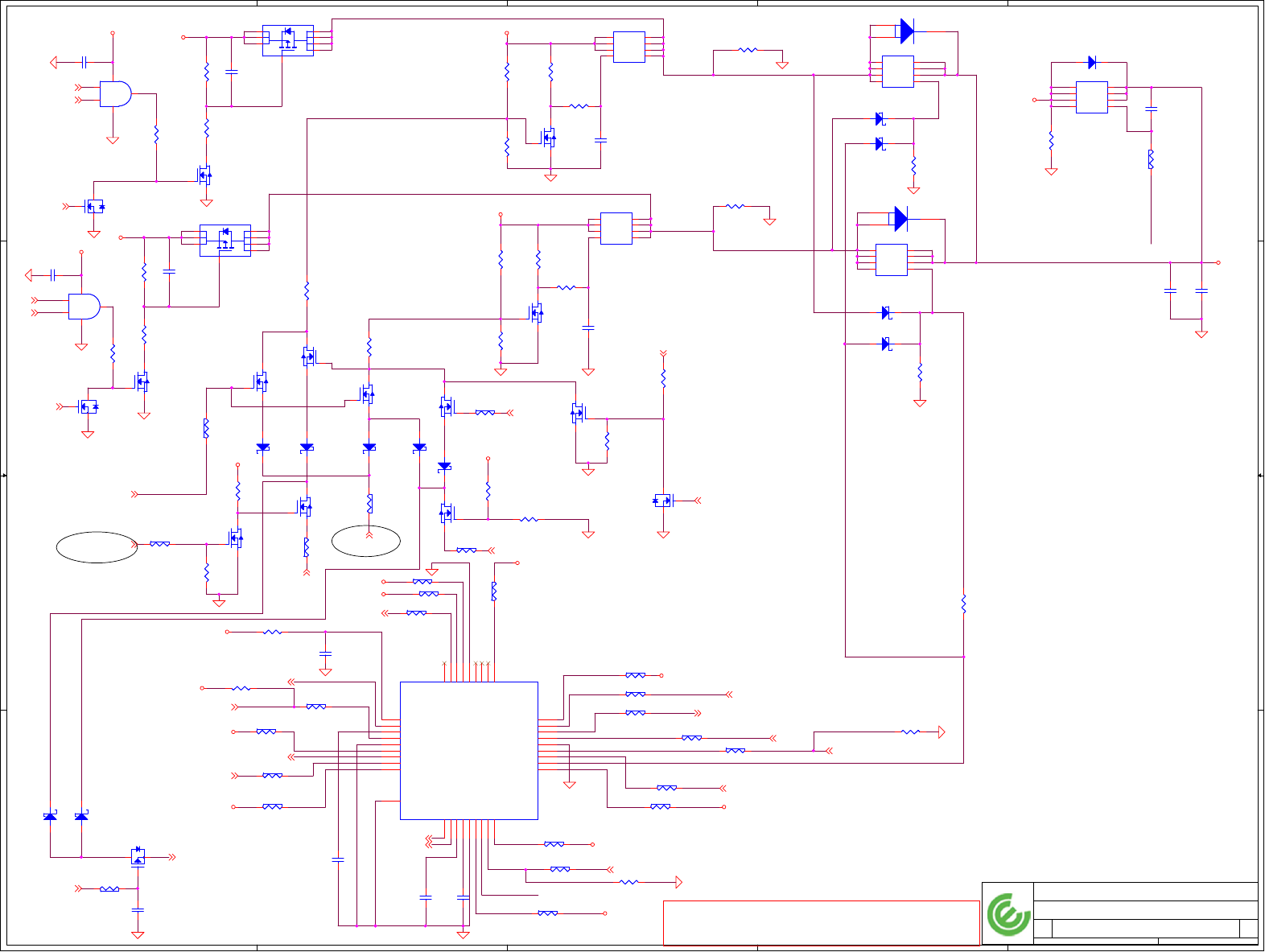Image resolution: width=1265 pixels, height=952 pixels.
Task: Select the lower AND gate symbol
Action: coord(84,307)
